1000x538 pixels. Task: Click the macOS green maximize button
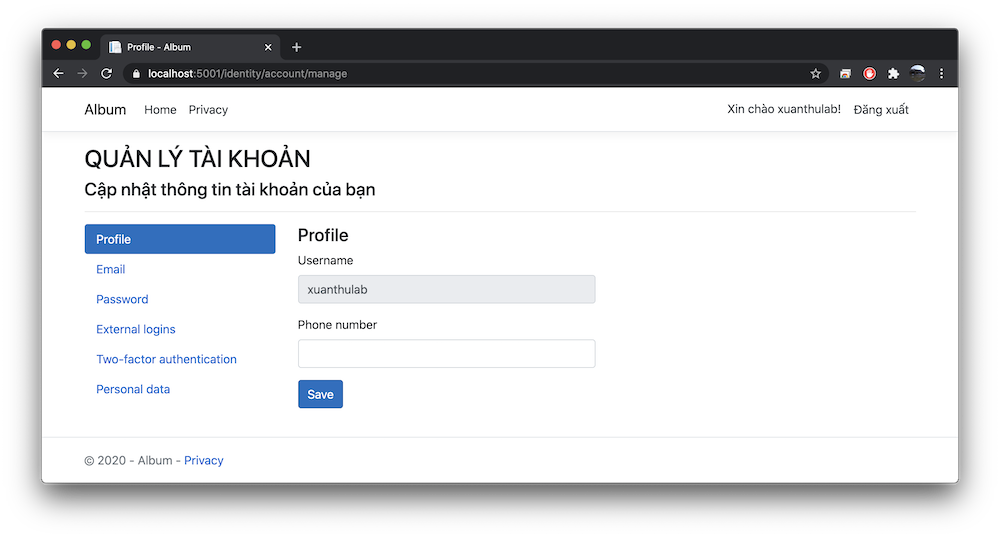(86, 45)
